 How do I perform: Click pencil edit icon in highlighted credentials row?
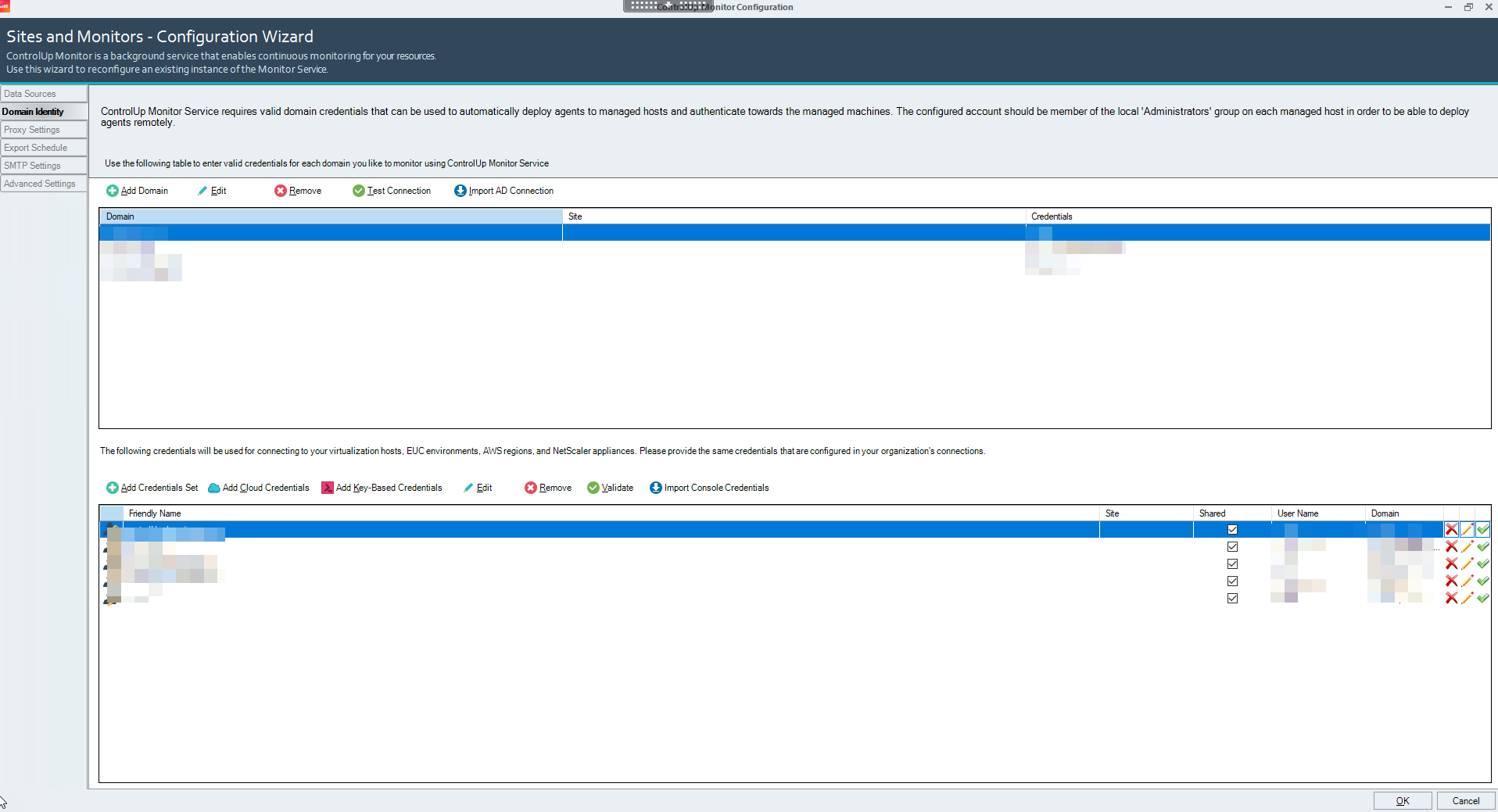coord(1467,529)
